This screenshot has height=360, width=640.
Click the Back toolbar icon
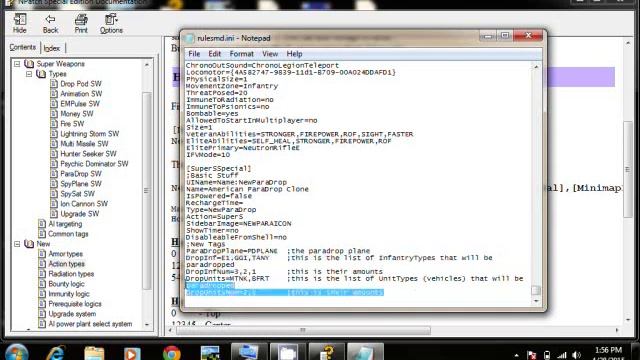coord(50,23)
